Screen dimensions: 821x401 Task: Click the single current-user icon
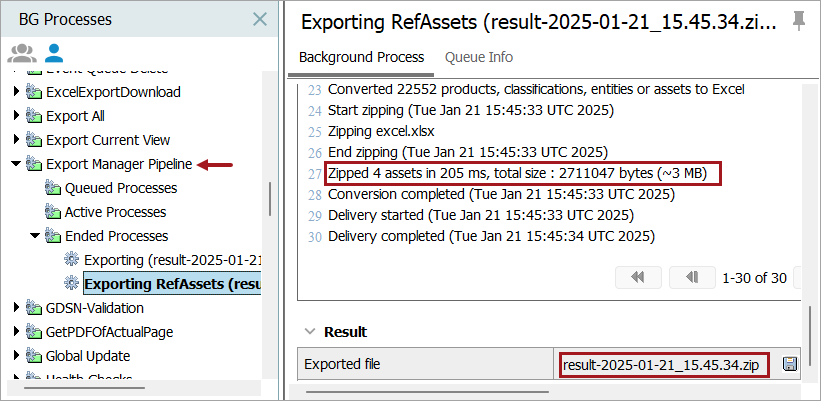click(x=54, y=53)
